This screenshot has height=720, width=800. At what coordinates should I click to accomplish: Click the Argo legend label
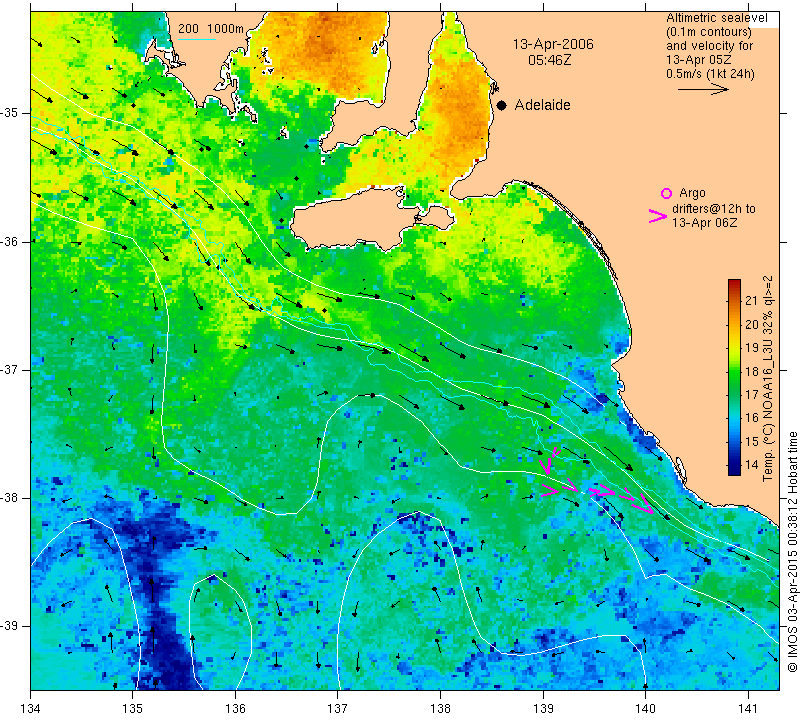[x=692, y=193]
